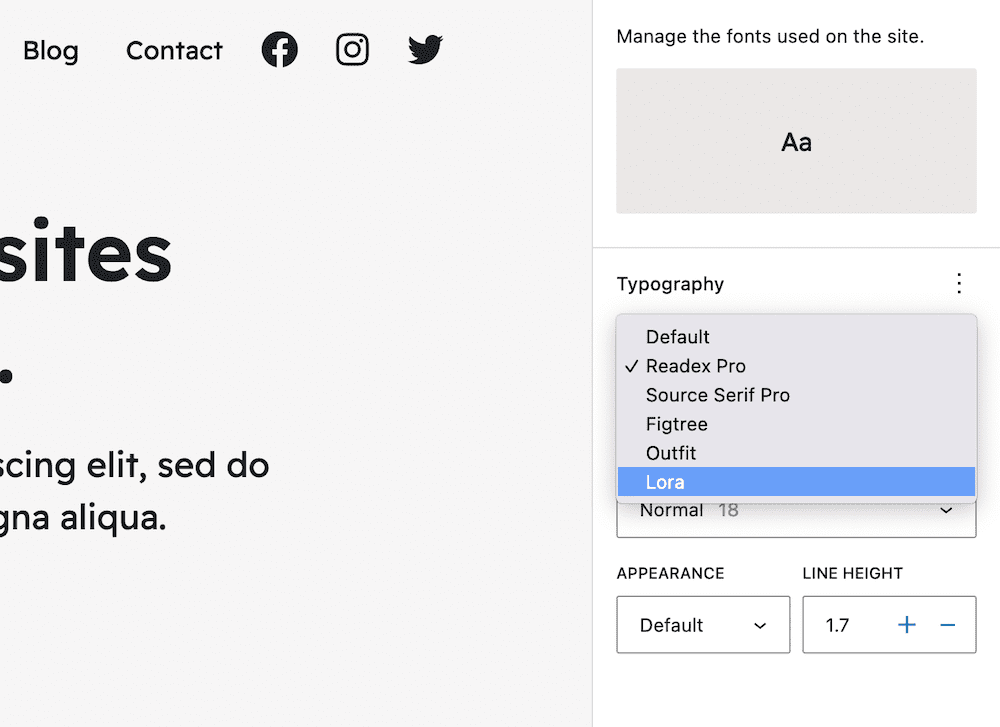This screenshot has height=727, width=1000.
Task: Increase line height with the plus button
Action: click(906, 624)
